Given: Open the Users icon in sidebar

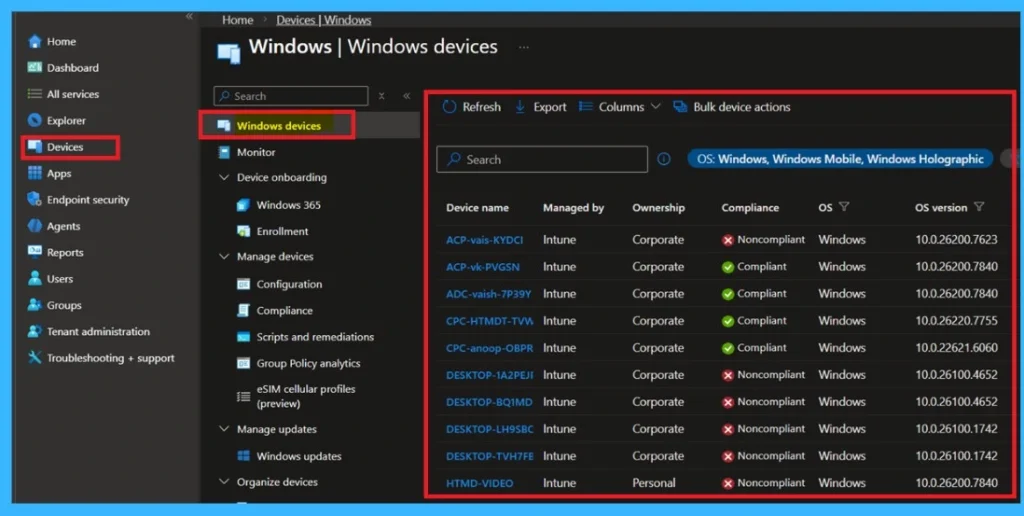Looking at the screenshot, I should coord(35,278).
